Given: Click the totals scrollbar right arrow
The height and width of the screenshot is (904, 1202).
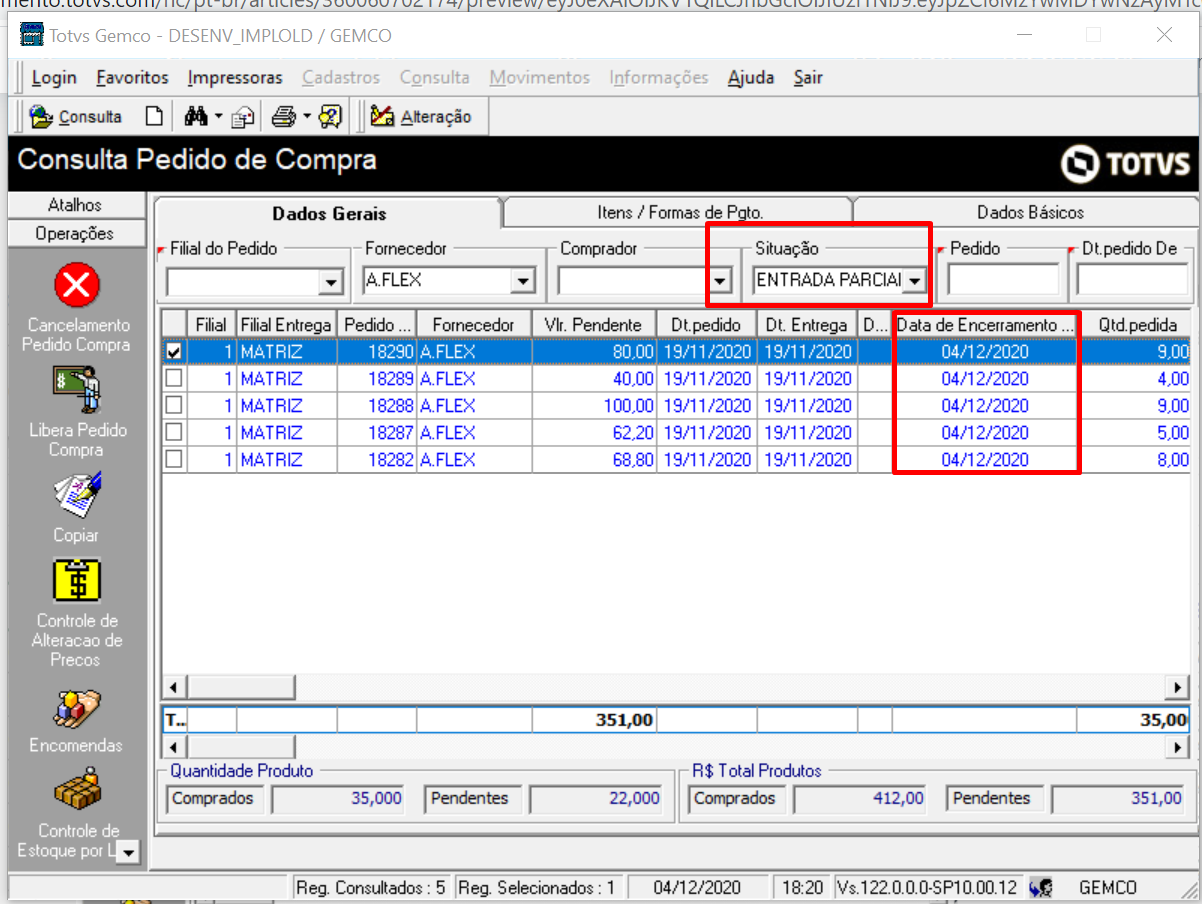Looking at the screenshot, I should [1179, 747].
